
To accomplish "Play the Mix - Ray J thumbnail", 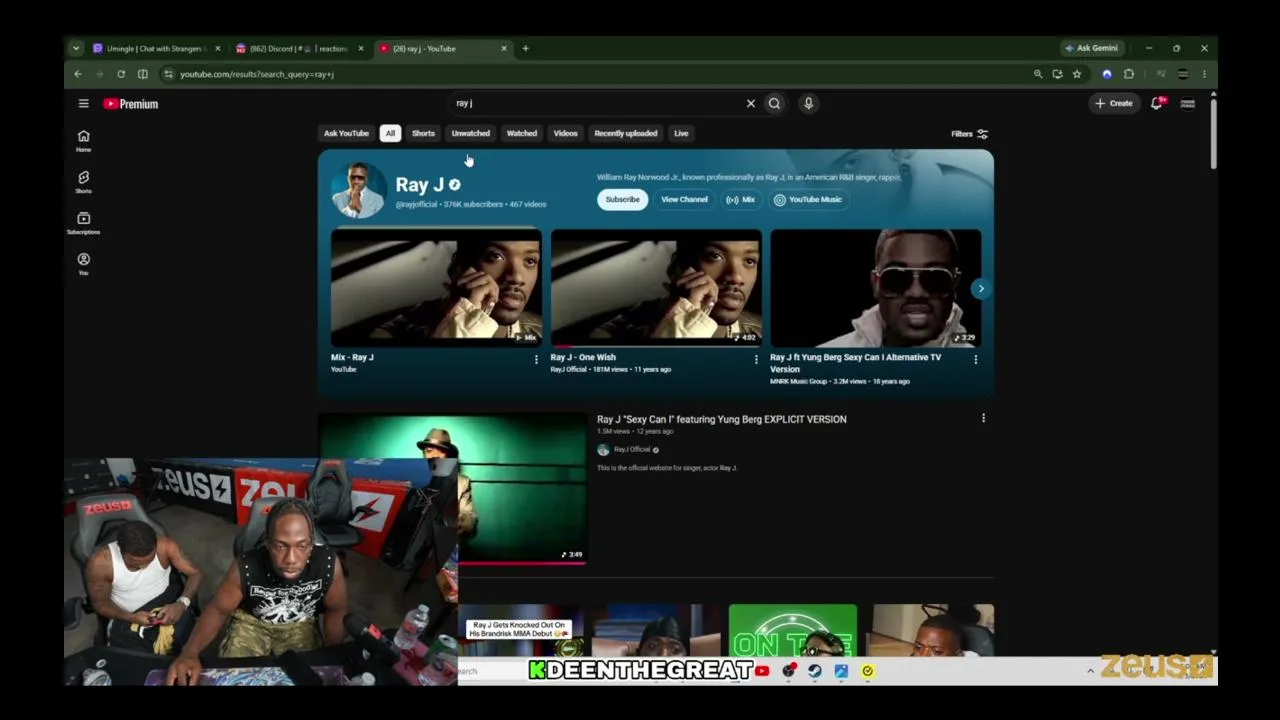I will (436, 288).
